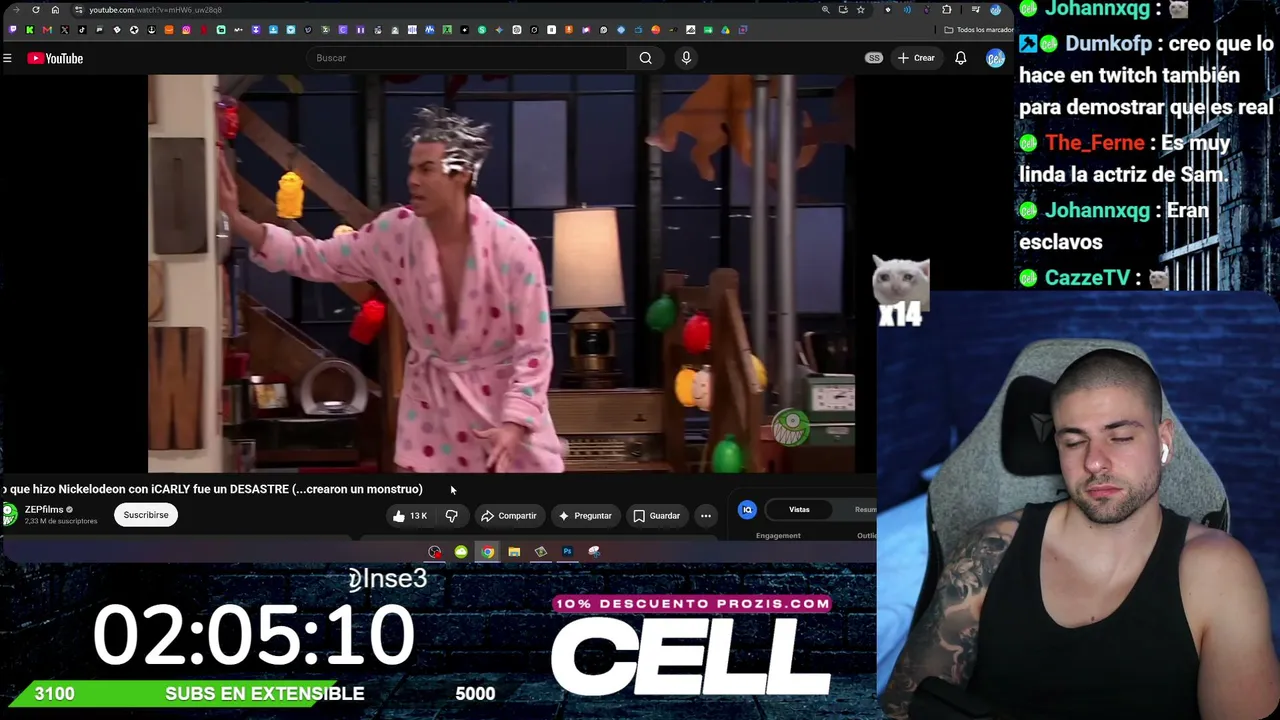Click the magnifier search button
This screenshot has height=720, width=1280.
[x=646, y=58]
